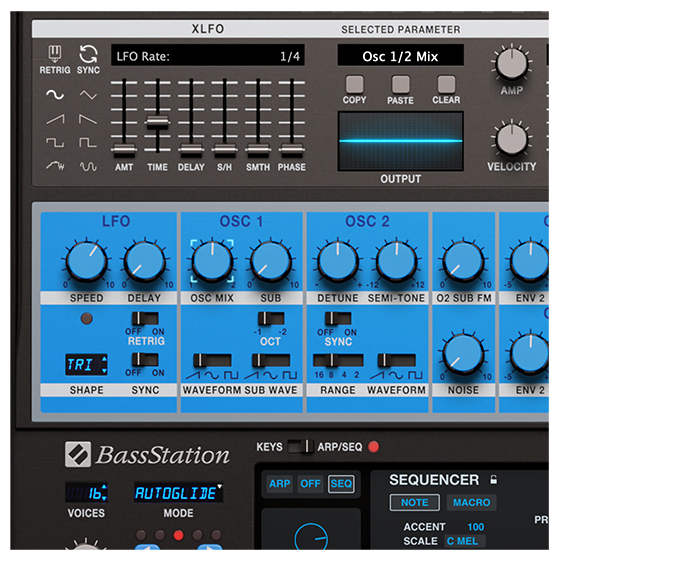Select the sine wave XLFO shape

pyautogui.click(x=54, y=95)
